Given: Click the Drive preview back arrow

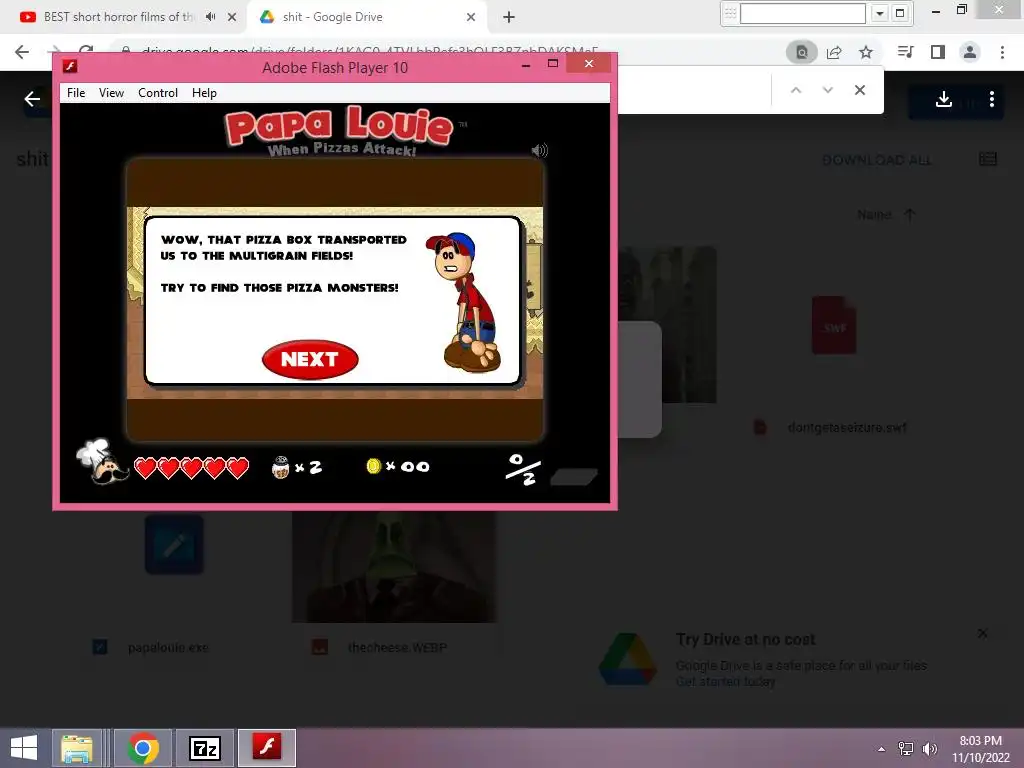Looking at the screenshot, I should 33,99.
